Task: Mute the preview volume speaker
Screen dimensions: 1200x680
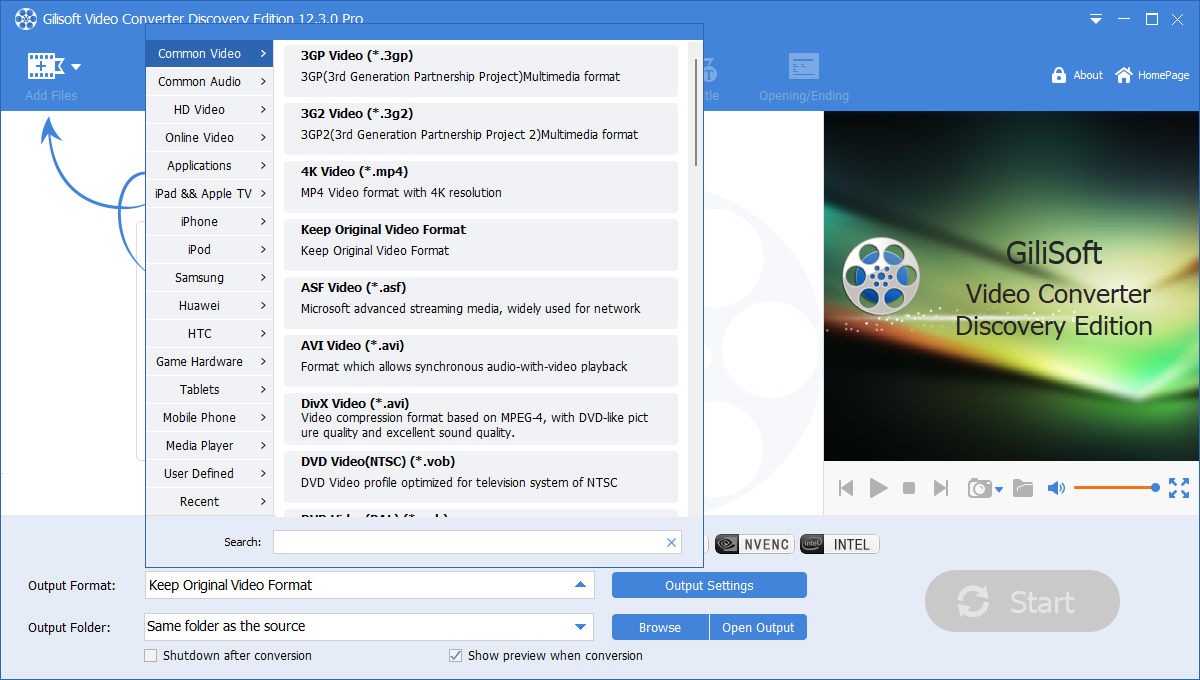Action: [x=1056, y=488]
